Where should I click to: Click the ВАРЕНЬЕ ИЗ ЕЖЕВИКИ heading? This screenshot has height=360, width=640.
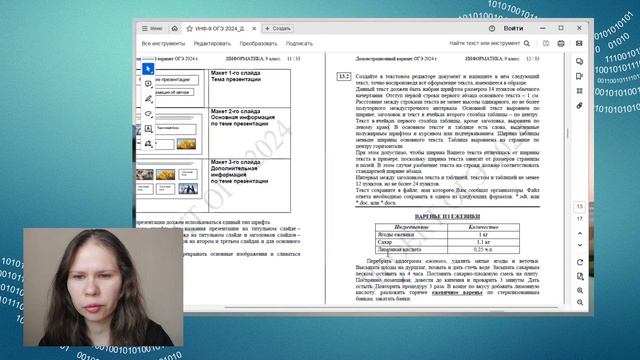447,216
